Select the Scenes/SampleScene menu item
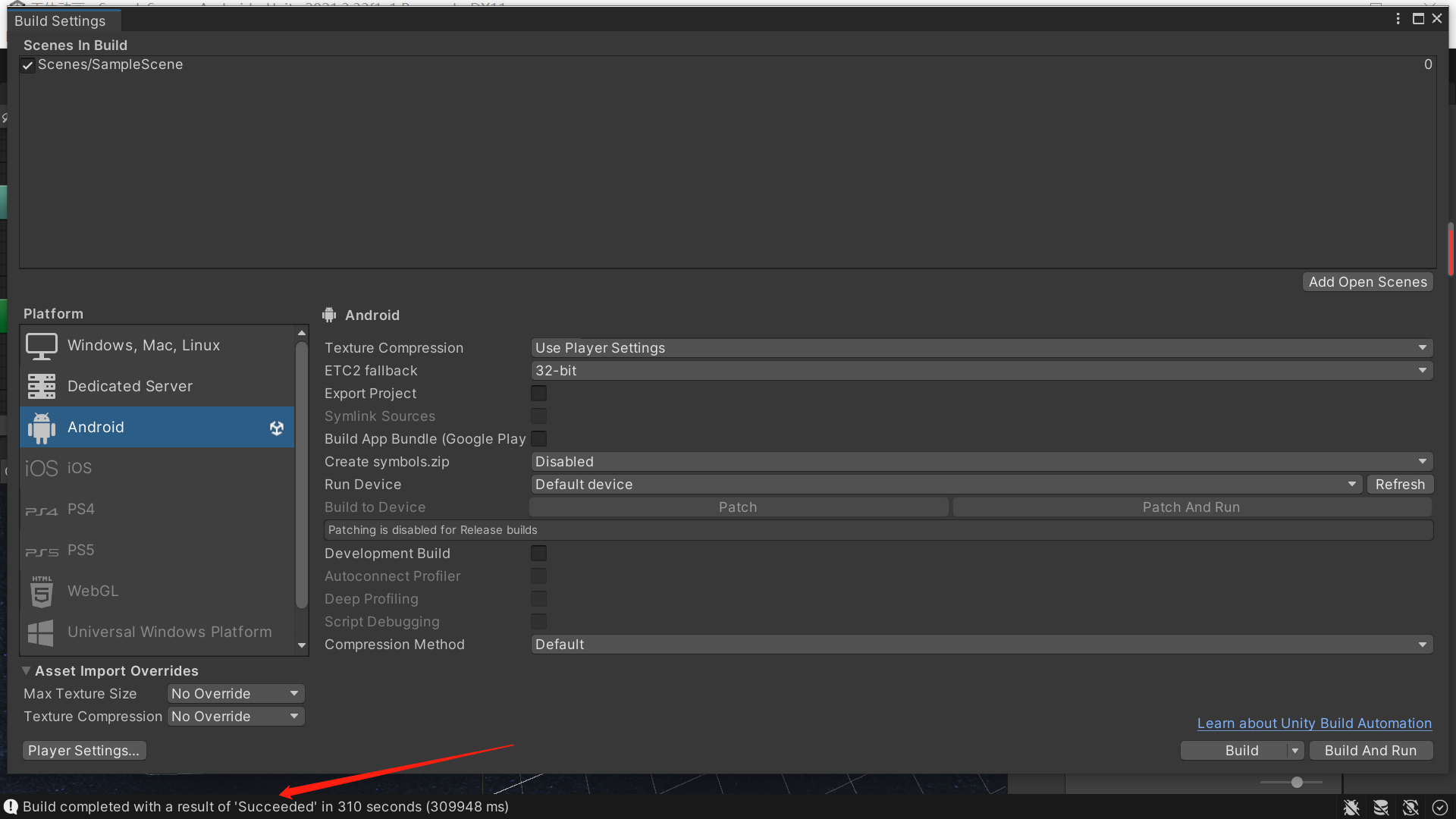 point(110,64)
